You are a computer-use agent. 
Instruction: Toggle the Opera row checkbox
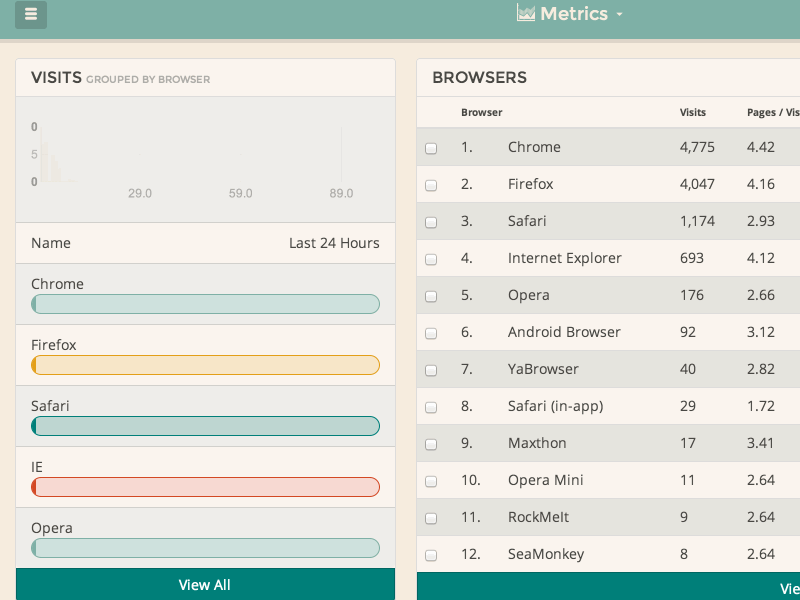click(x=431, y=296)
